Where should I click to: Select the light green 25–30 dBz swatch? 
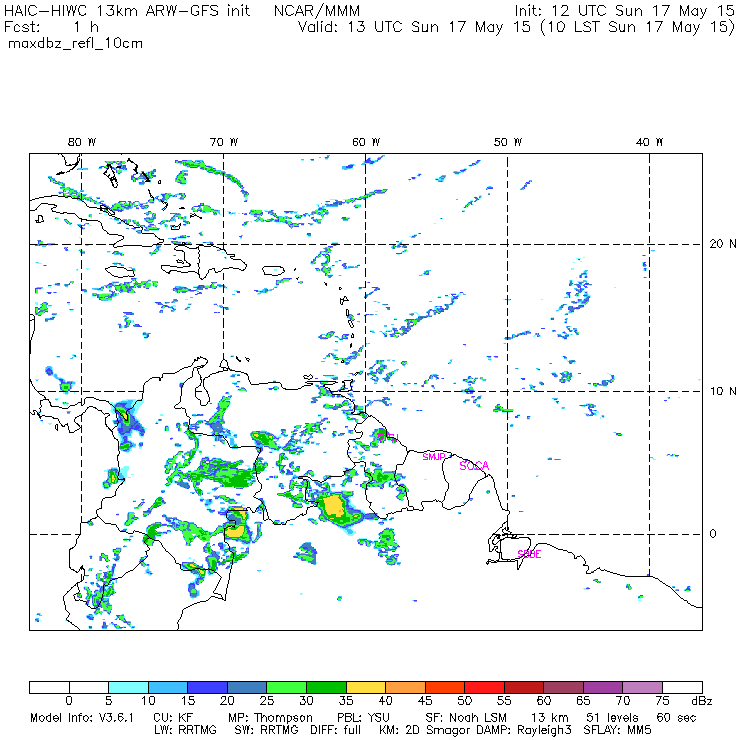[x=286, y=687]
